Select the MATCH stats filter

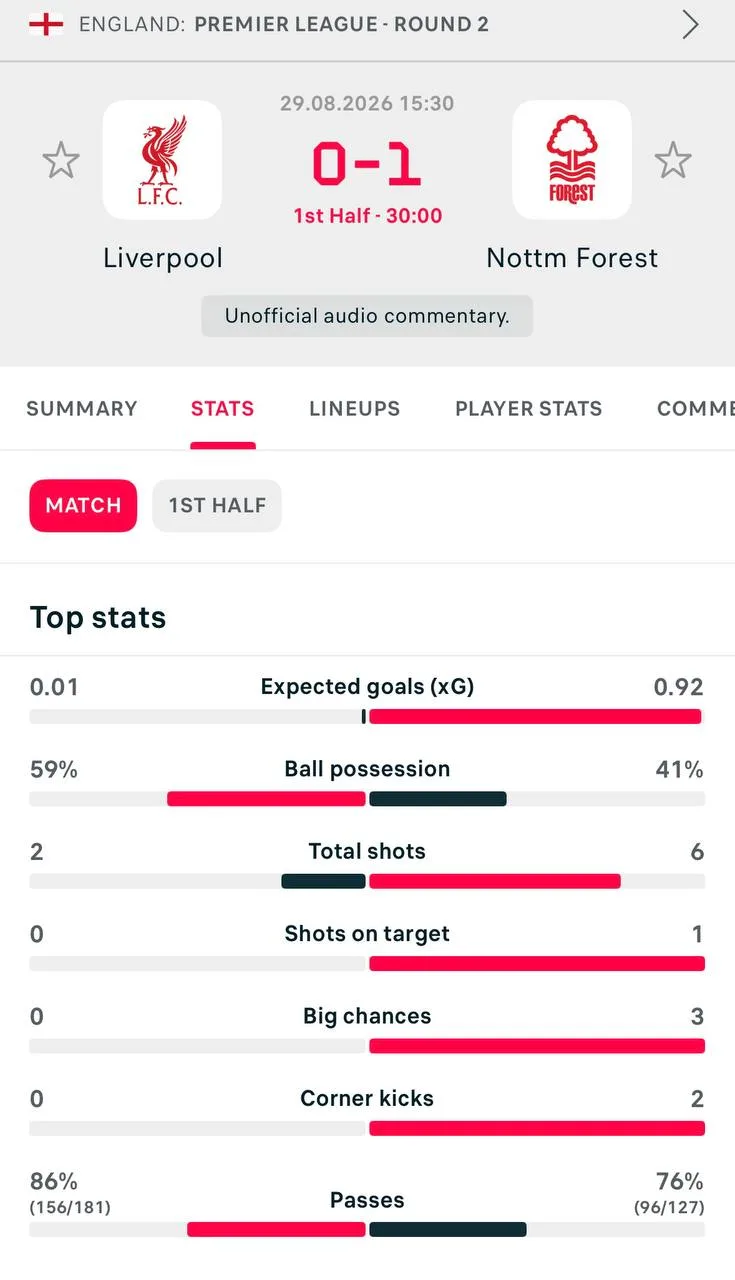pos(83,505)
